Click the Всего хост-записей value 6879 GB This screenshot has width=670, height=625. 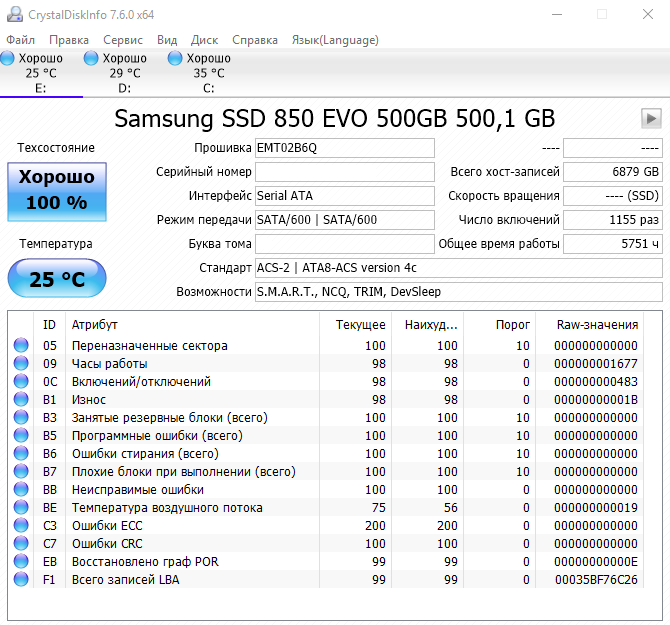613,172
